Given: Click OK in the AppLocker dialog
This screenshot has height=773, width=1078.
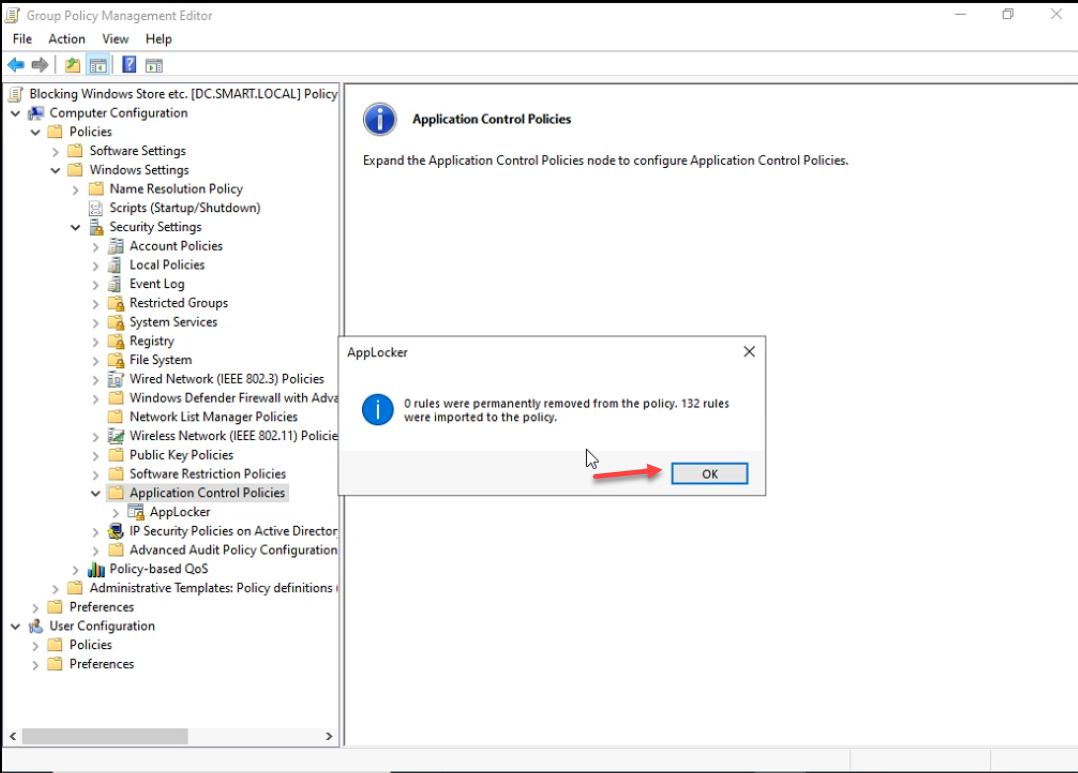Looking at the screenshot, I should coord(710,474).
